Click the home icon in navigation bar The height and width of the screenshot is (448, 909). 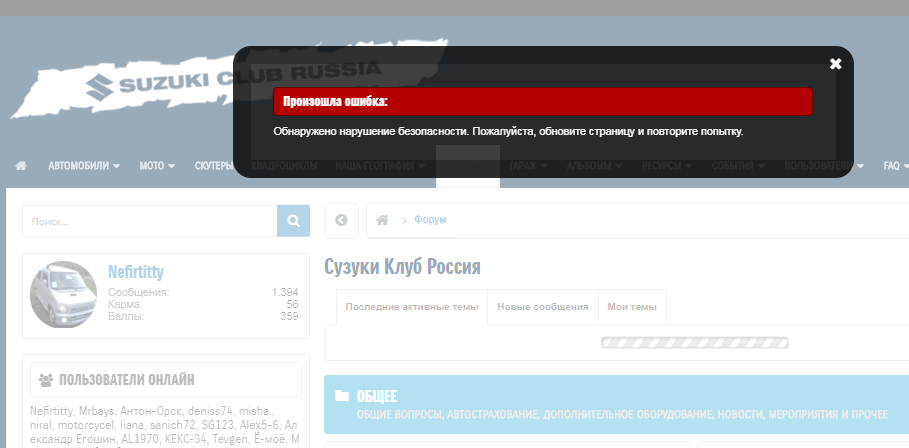[x=21, y=166]
